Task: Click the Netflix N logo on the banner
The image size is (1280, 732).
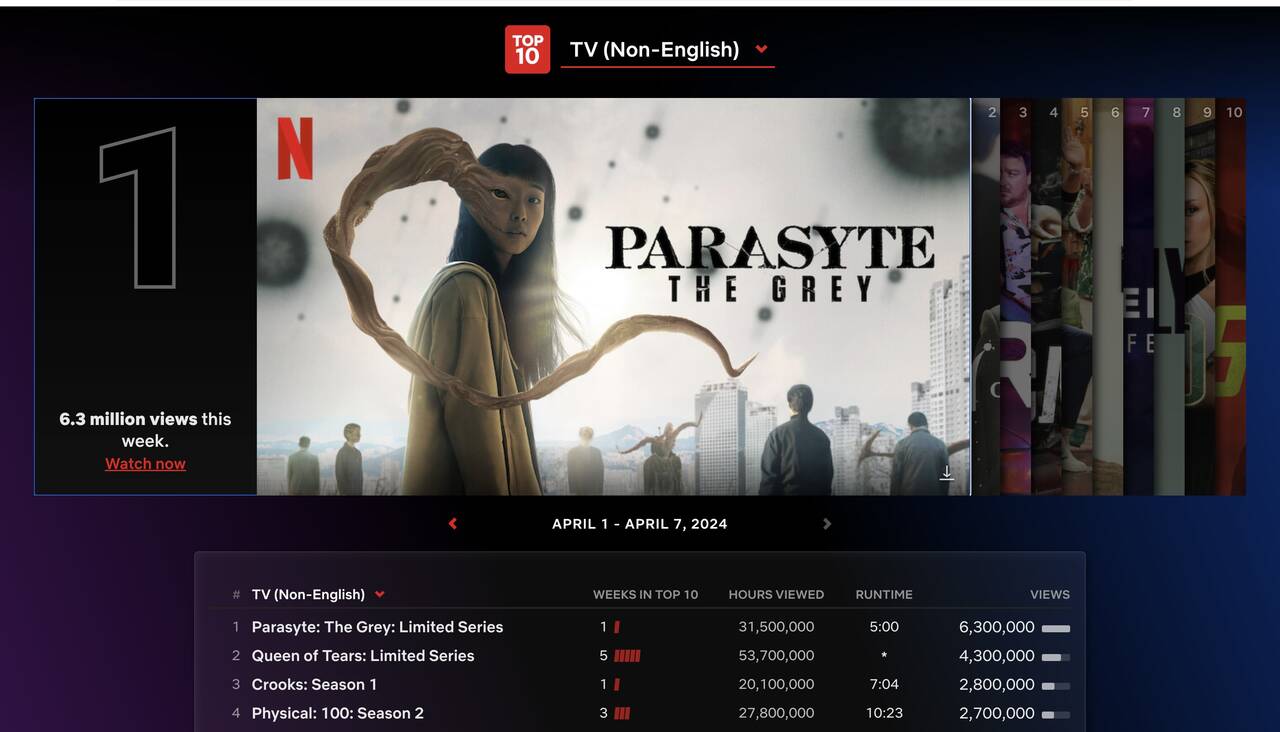Action: [x=295, y=148]
